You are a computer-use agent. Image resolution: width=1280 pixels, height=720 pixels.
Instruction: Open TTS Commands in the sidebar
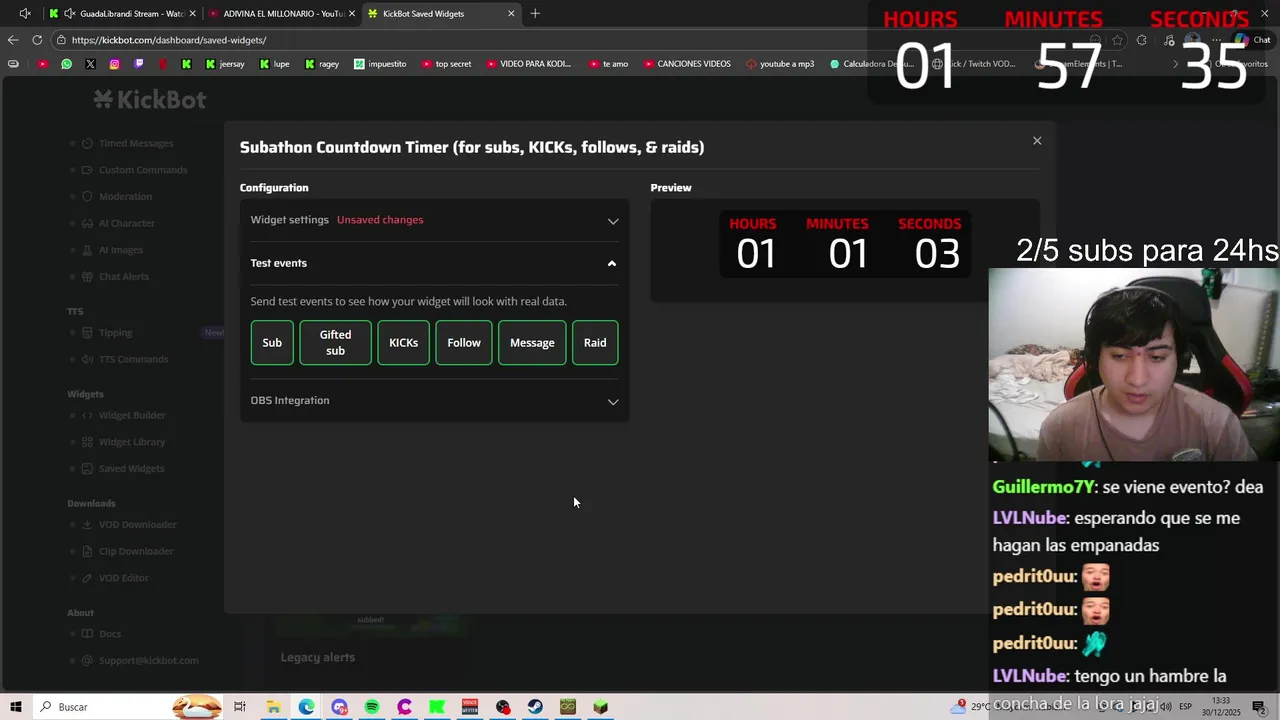(133, 360)
